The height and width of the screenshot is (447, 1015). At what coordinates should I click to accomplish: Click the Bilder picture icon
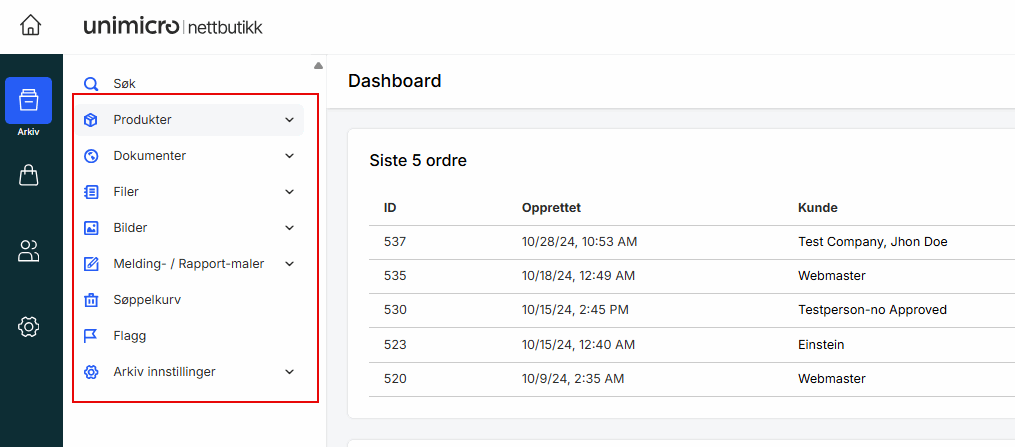point(91,228)
